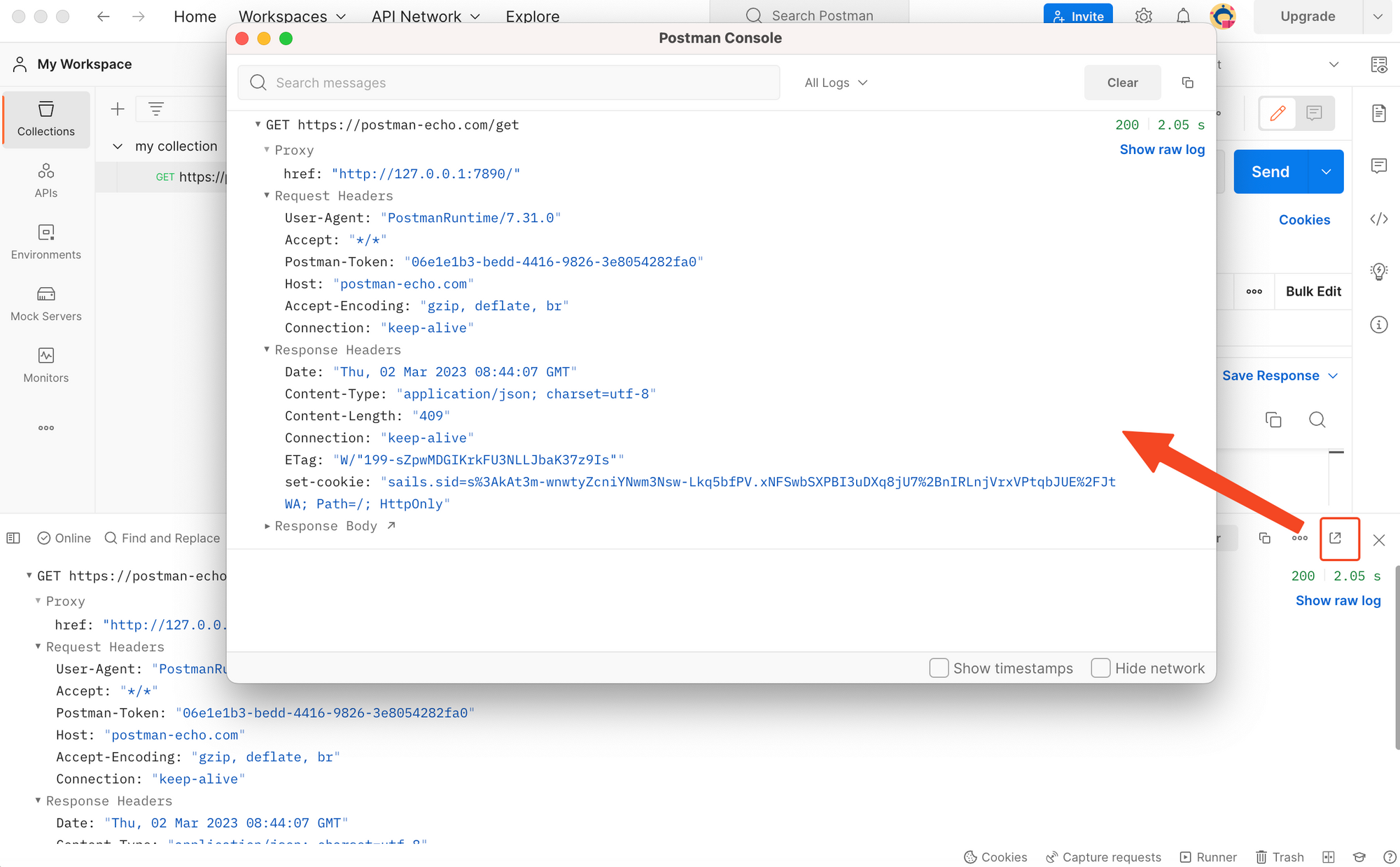Click Show raw log in Postman Console
Image resolution: width=1400 pixels, height=867 pixels.
point(1161,149)
